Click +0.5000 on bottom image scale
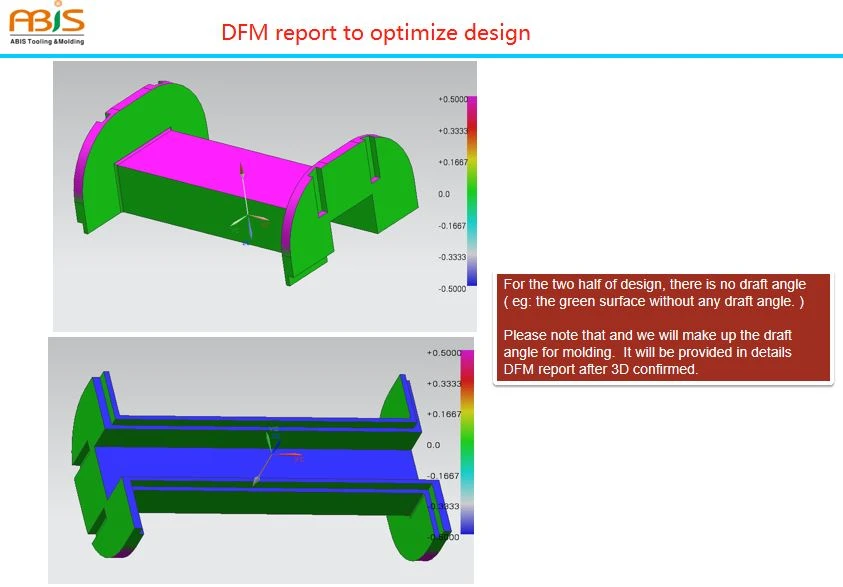 tap(444, 353)
